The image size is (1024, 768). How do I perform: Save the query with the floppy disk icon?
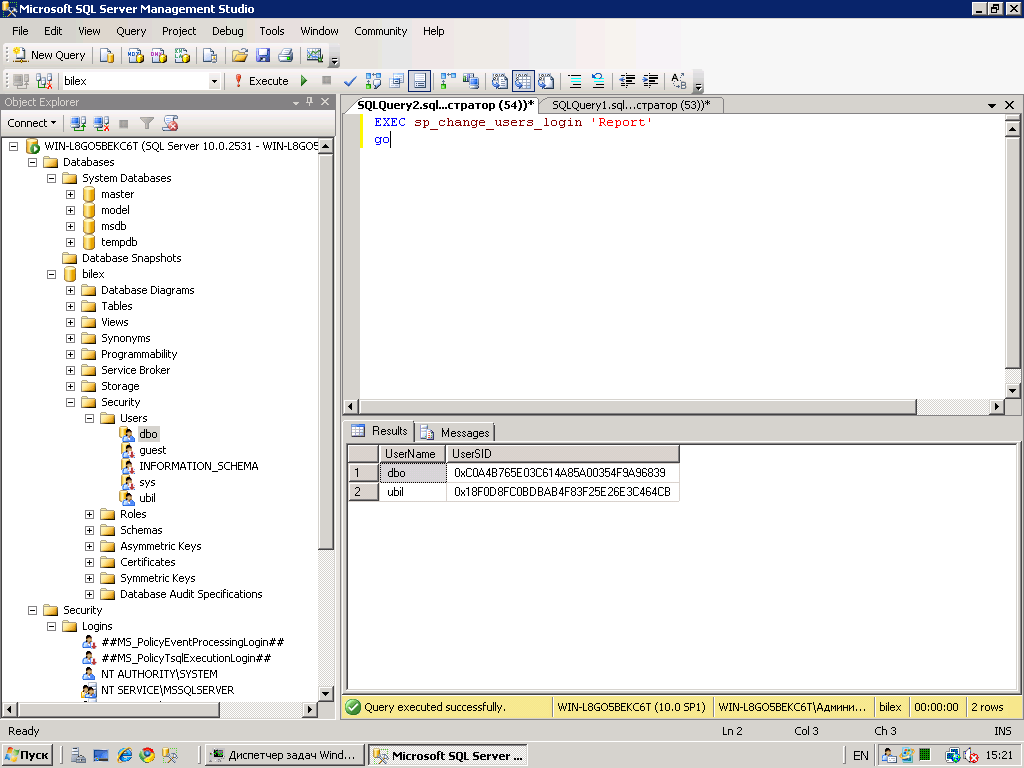tap(263, 56)
